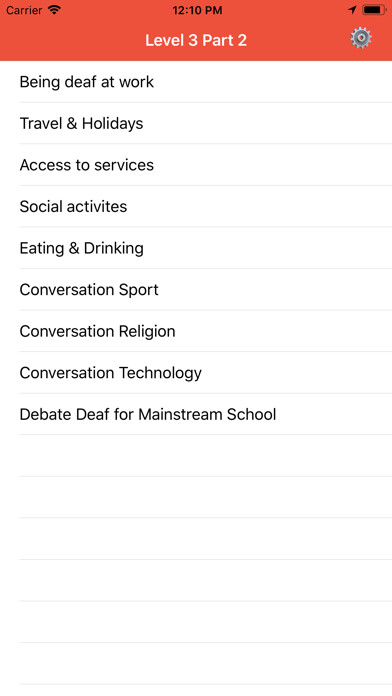Tap the 12:10 PM clock
This screenshot has height=696, width=392.
pos(197,10)
